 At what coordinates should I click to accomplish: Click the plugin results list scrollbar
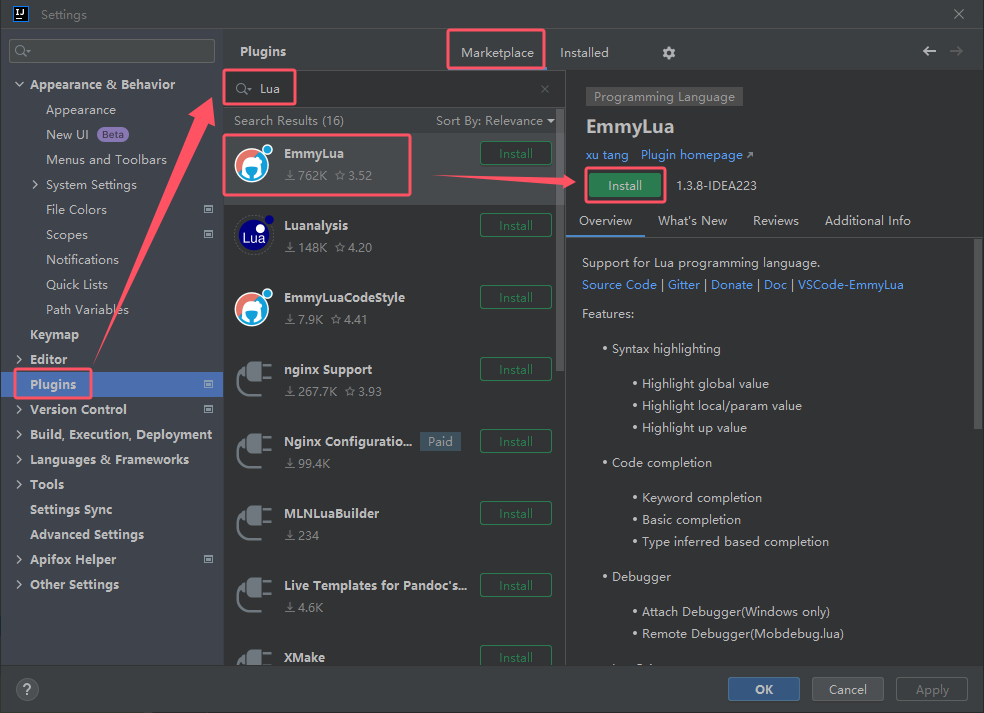(560, 242)
